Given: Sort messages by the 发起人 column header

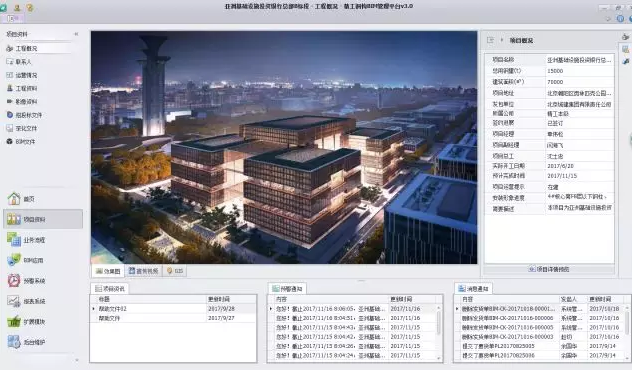Looking at the screenshot, I should coord(573,299).
